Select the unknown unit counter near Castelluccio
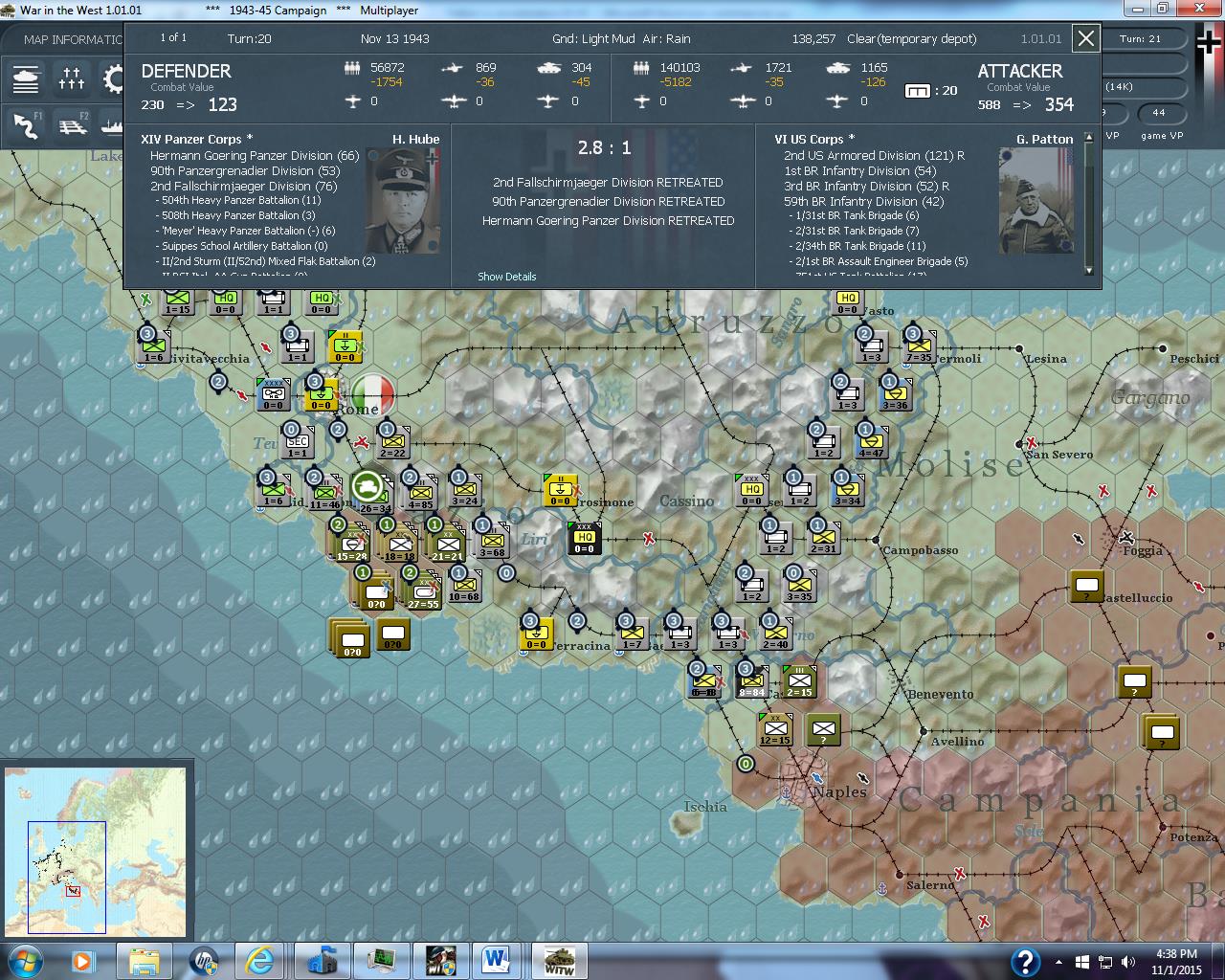This screenshot has width=1225, height=980. click(1087, 587)
